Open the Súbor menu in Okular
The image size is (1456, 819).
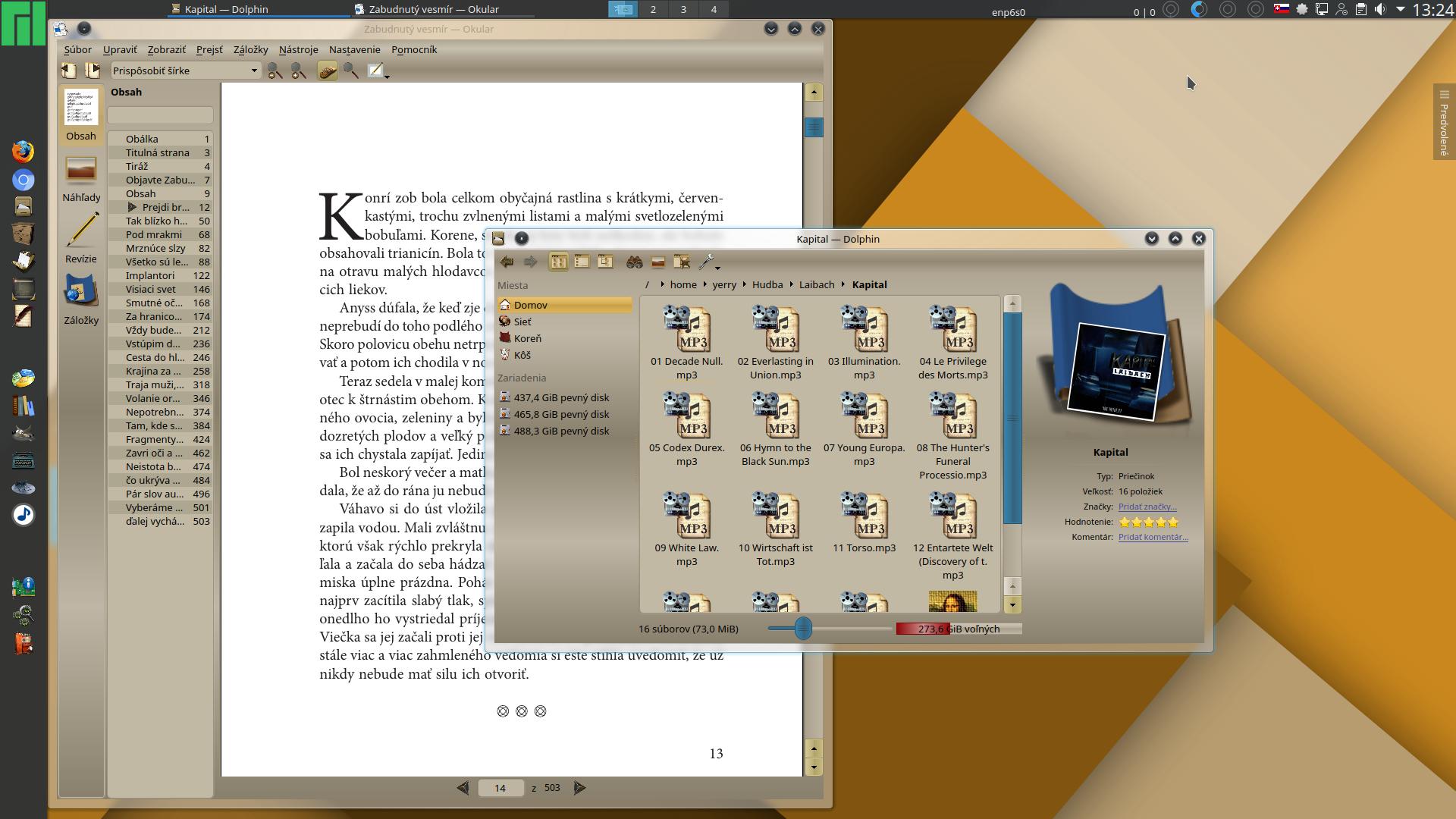pos(77,49)
